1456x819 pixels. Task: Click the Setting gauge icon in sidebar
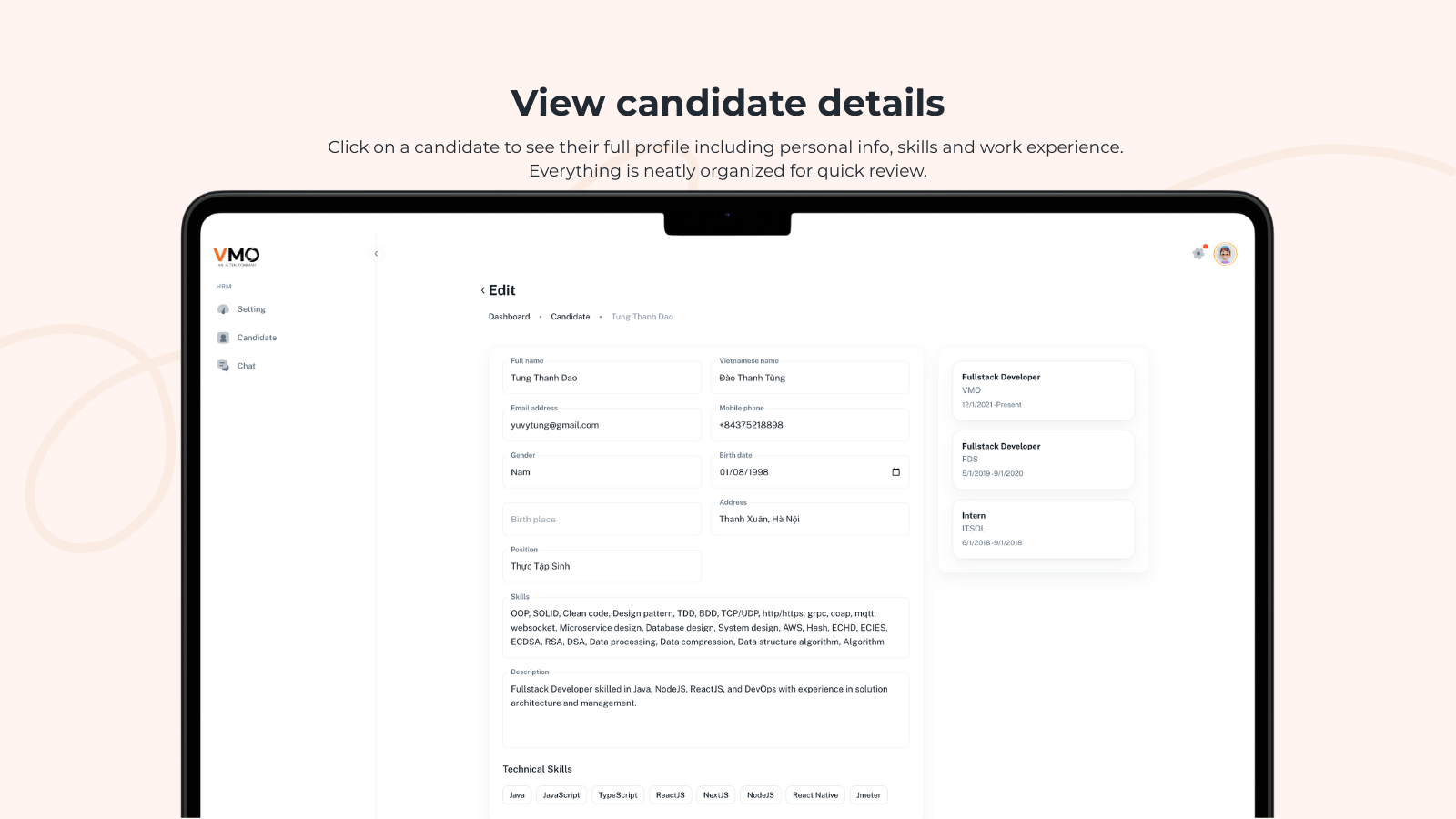click(223, 309)
